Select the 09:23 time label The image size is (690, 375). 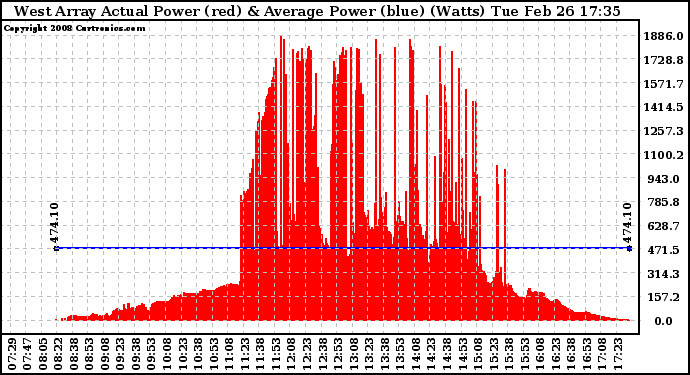coord(121,354)
